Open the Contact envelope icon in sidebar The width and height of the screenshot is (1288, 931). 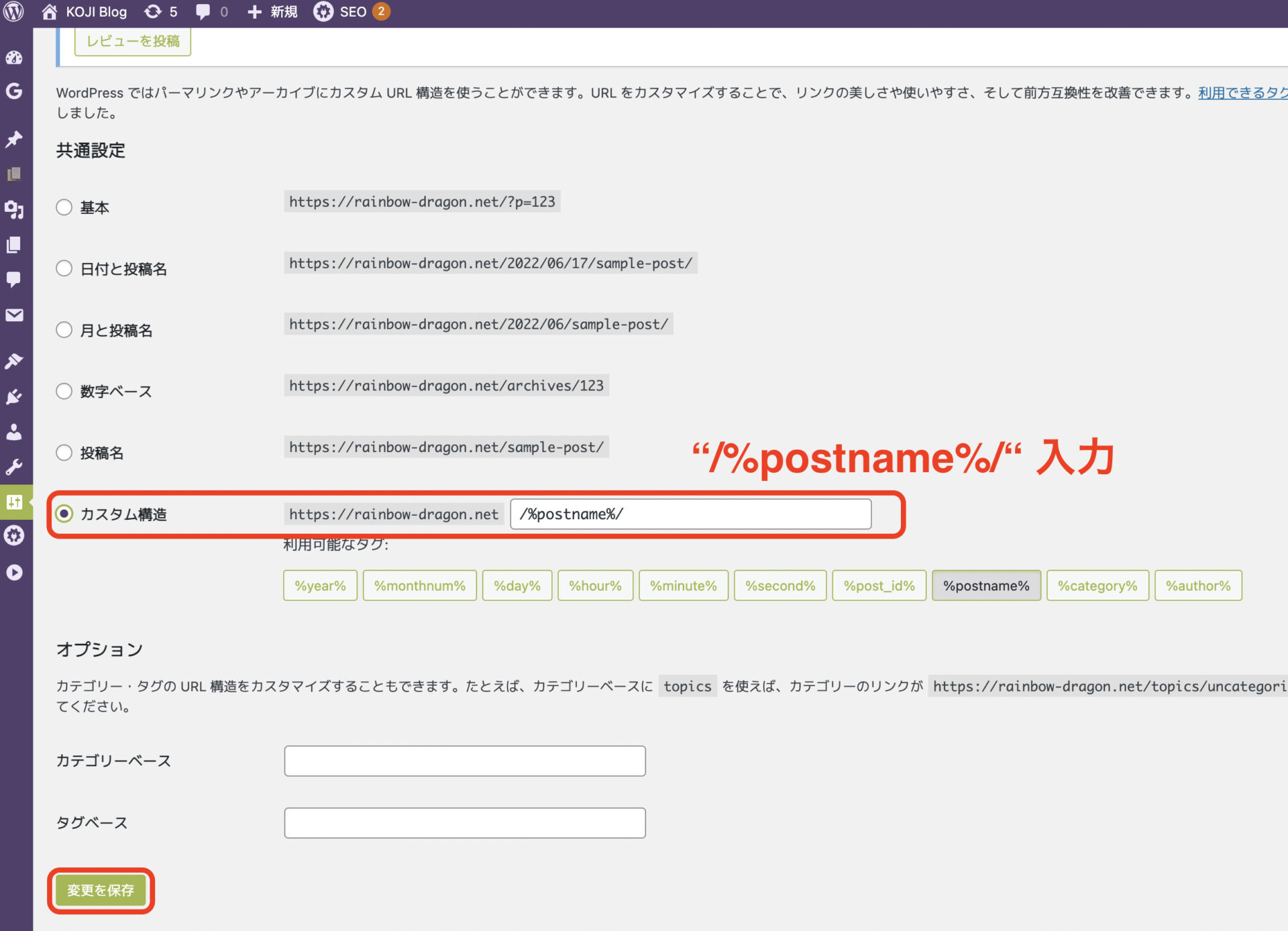click(14, 315)
